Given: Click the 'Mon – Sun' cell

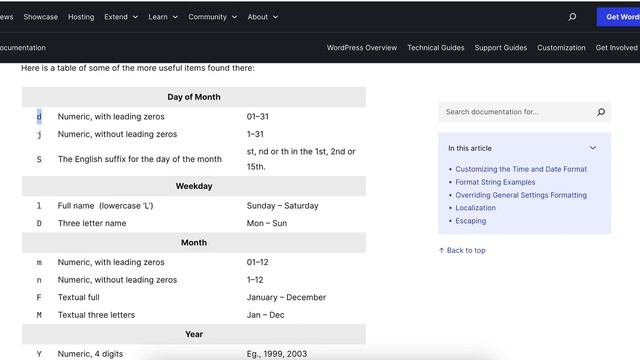Looking at the screenshot, I should (x=267, y=223).
